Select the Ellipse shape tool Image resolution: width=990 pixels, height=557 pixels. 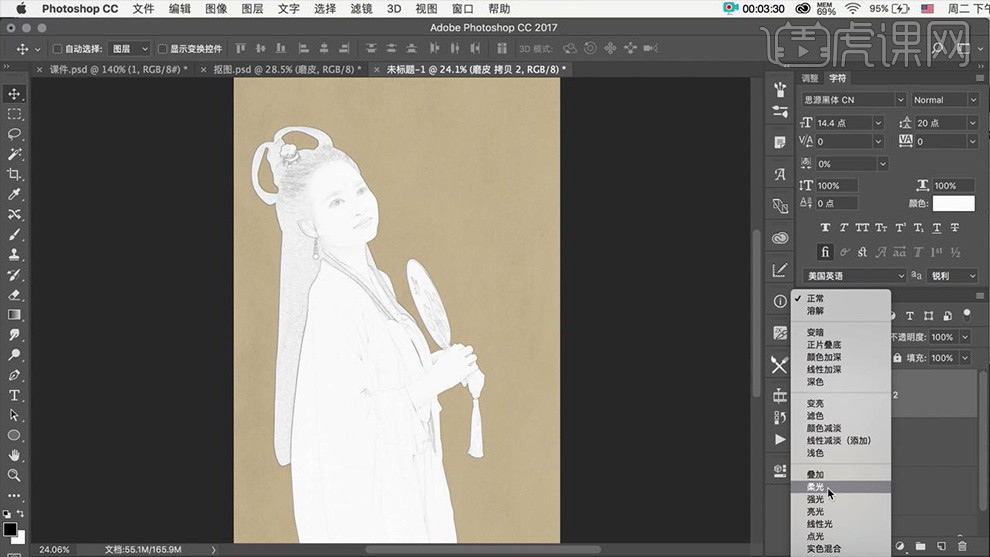(x=14, y=435)
